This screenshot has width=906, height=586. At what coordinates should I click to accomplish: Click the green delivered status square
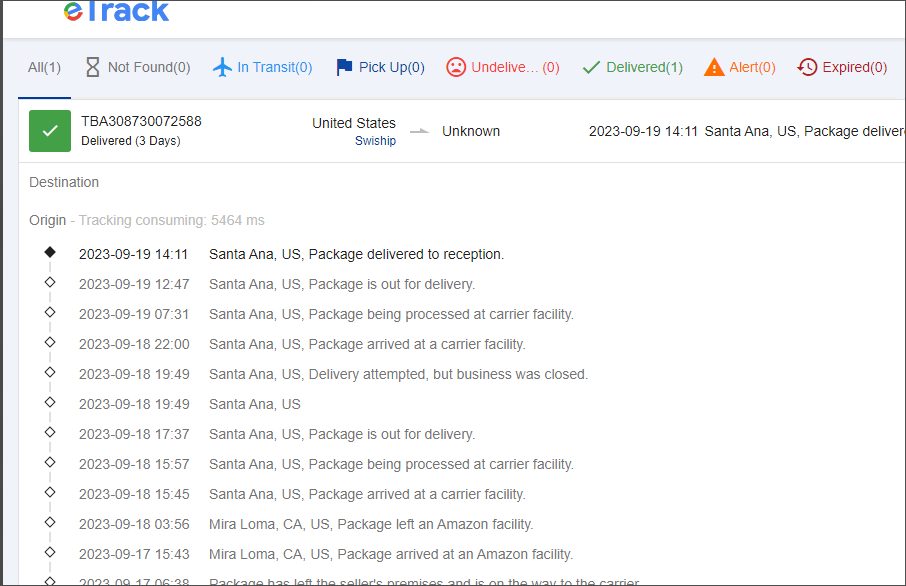pos(50,131)
